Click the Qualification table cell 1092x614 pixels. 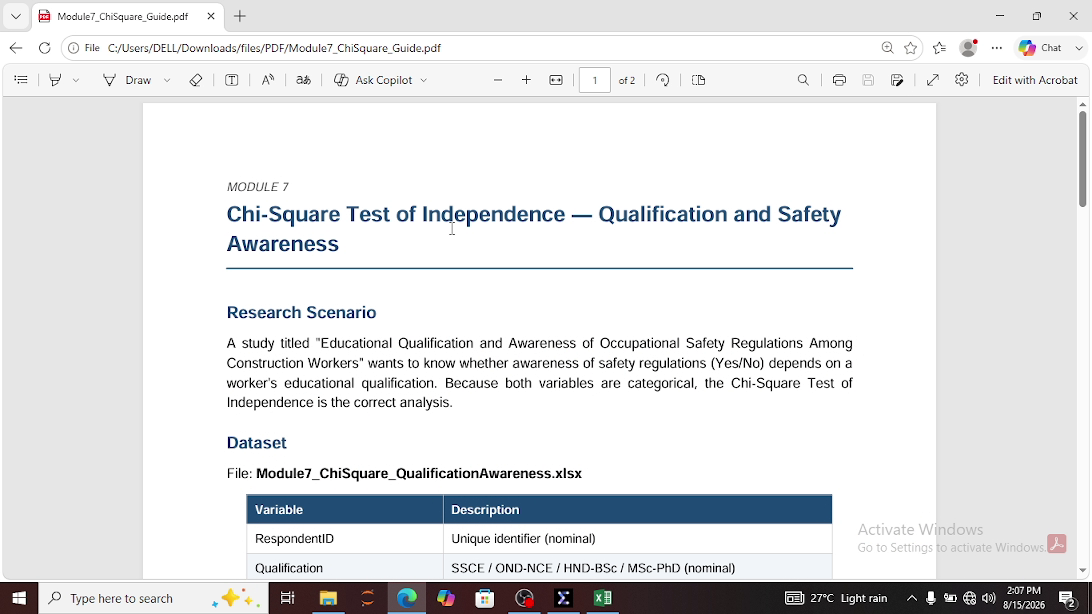[345, 568]
